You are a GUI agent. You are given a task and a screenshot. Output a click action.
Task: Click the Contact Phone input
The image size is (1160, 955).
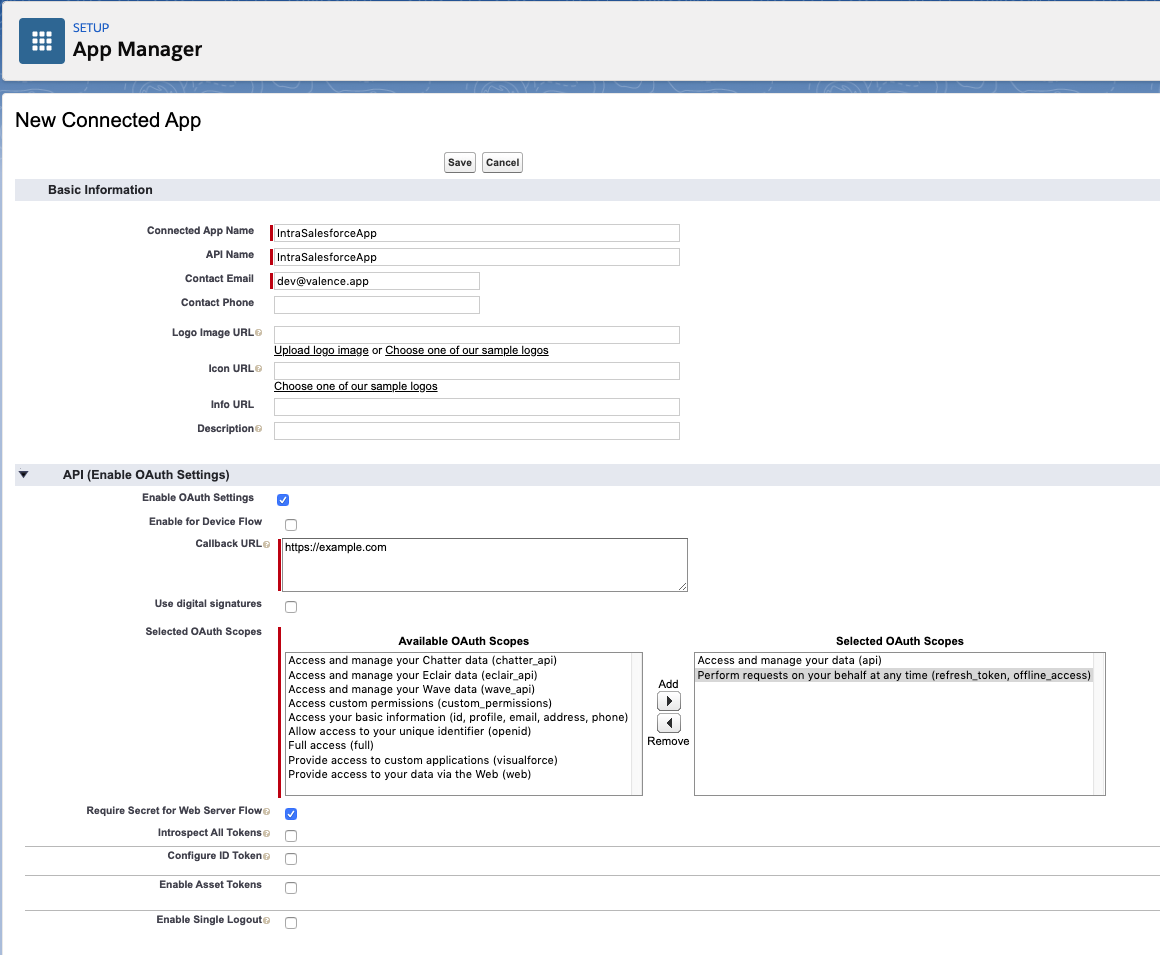pos(377,305)
